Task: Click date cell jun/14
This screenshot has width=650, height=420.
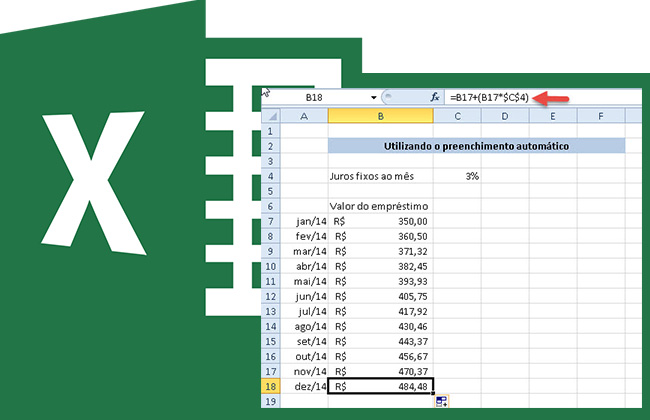Action: [304, 296]
